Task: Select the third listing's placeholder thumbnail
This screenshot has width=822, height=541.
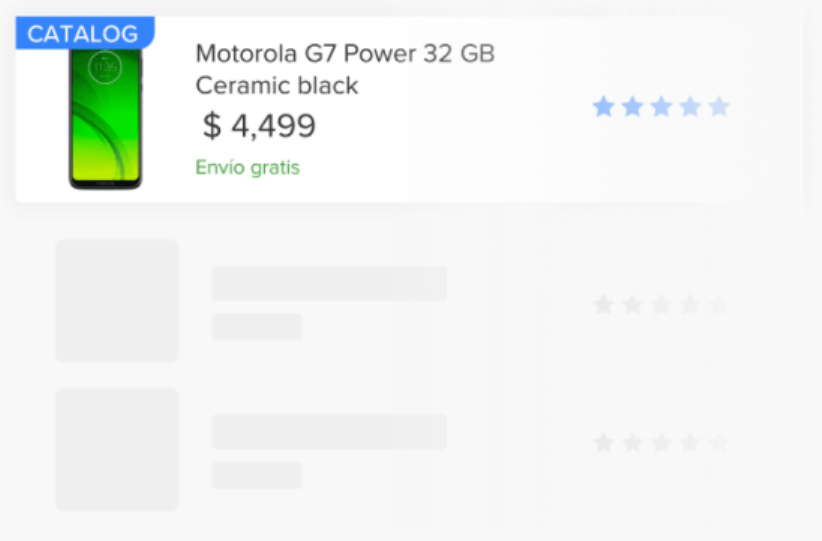Action: pyautogui.click(x=117, y=449)
